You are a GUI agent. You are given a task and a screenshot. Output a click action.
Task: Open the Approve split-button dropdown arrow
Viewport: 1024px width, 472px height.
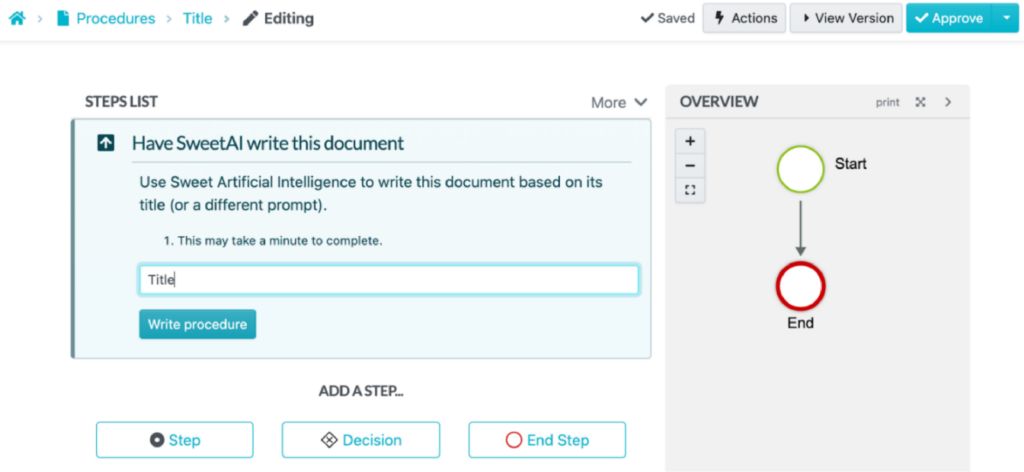coord(1005,18)
